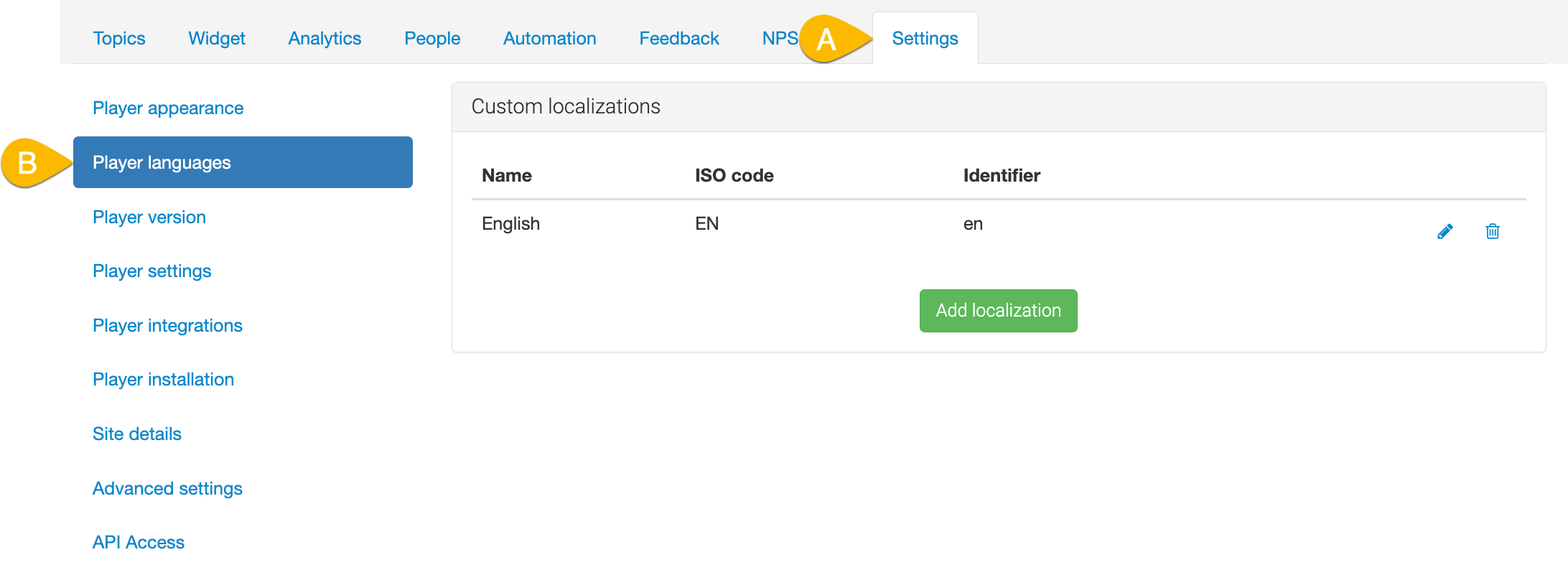Select the Settings tab
This screenshot has height=570, width=1568.
coord(925,38)
